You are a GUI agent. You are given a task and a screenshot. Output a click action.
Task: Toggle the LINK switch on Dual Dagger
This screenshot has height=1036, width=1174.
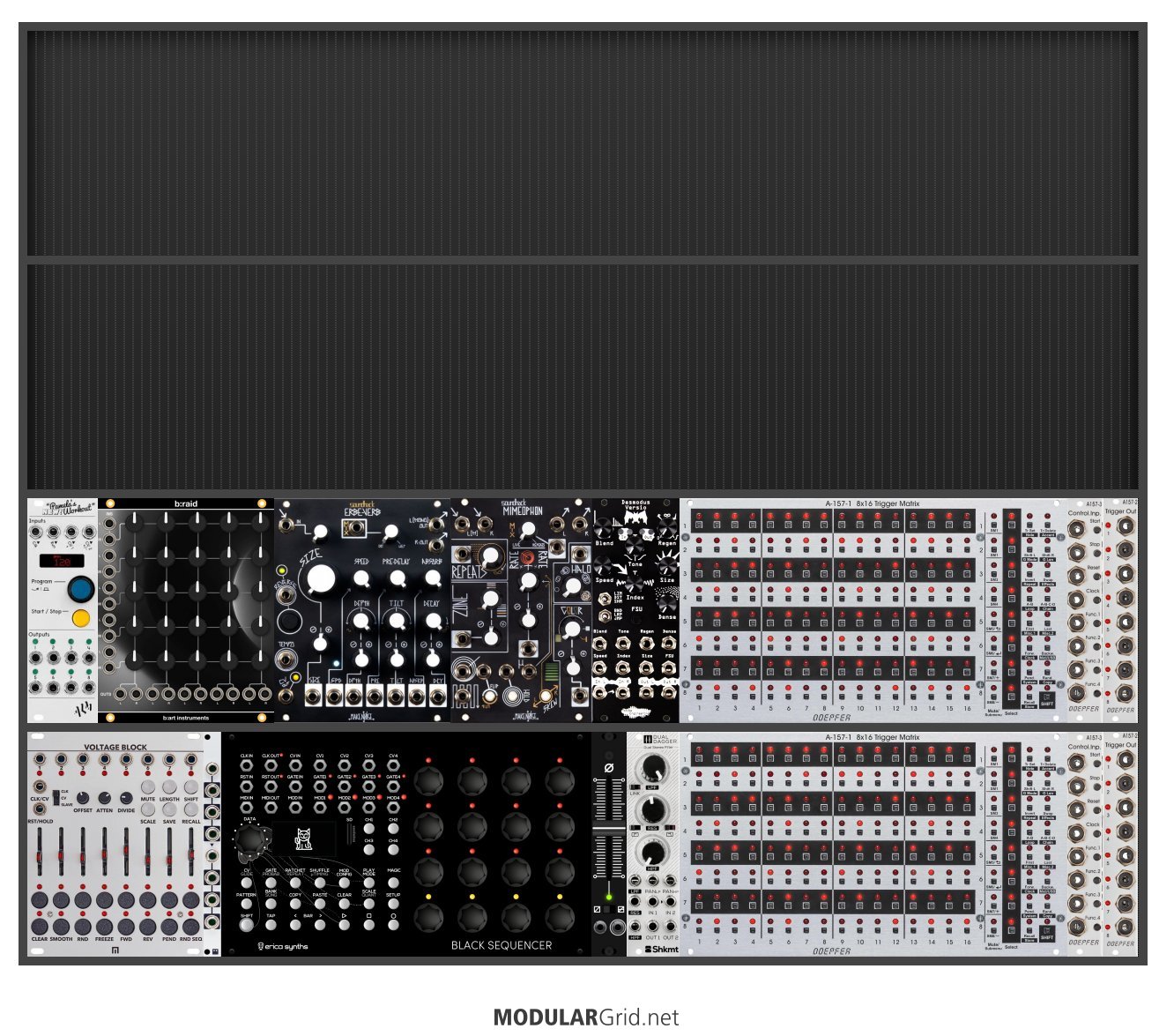(635, 786)
